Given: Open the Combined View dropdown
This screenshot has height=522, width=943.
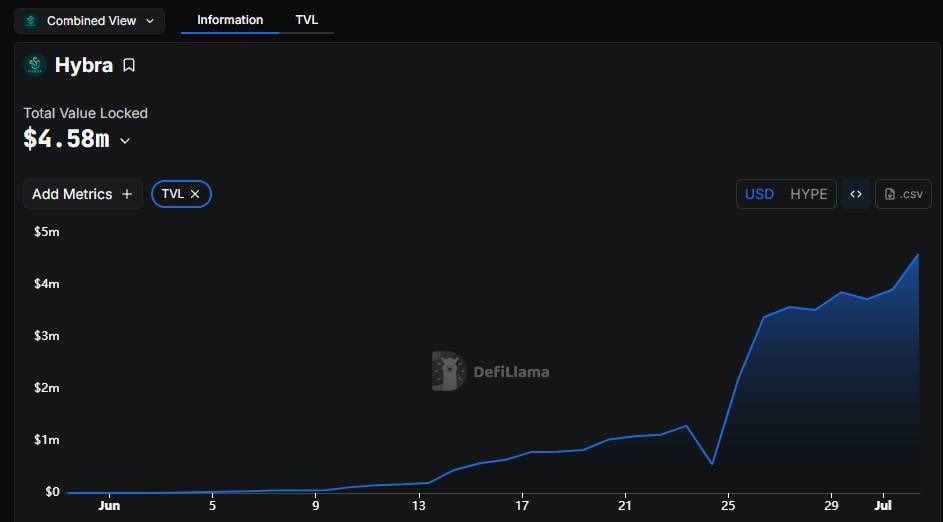Looking at the screenshot, I should 89,21.
